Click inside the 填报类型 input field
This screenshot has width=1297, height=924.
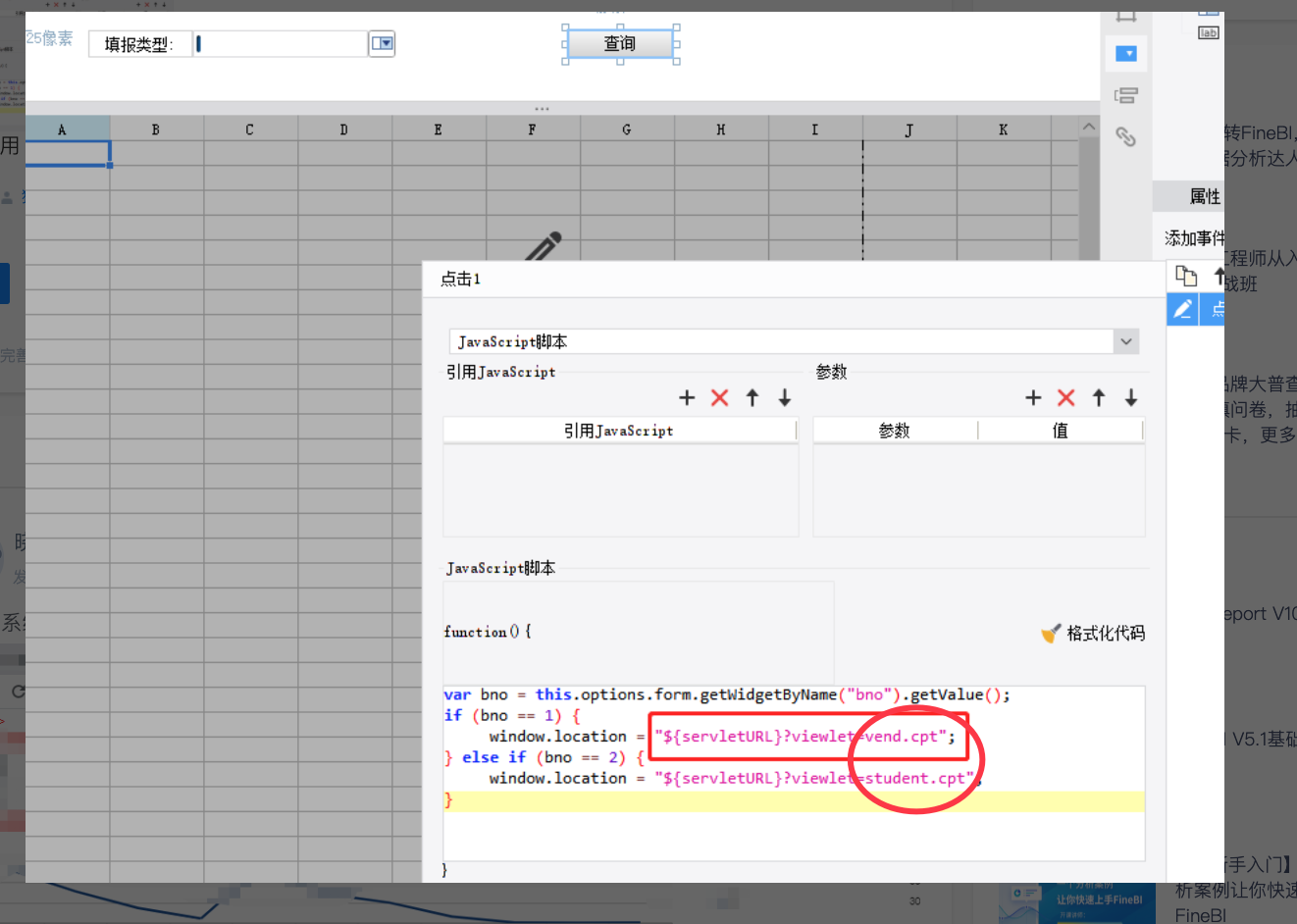click(x=281, y=43)
